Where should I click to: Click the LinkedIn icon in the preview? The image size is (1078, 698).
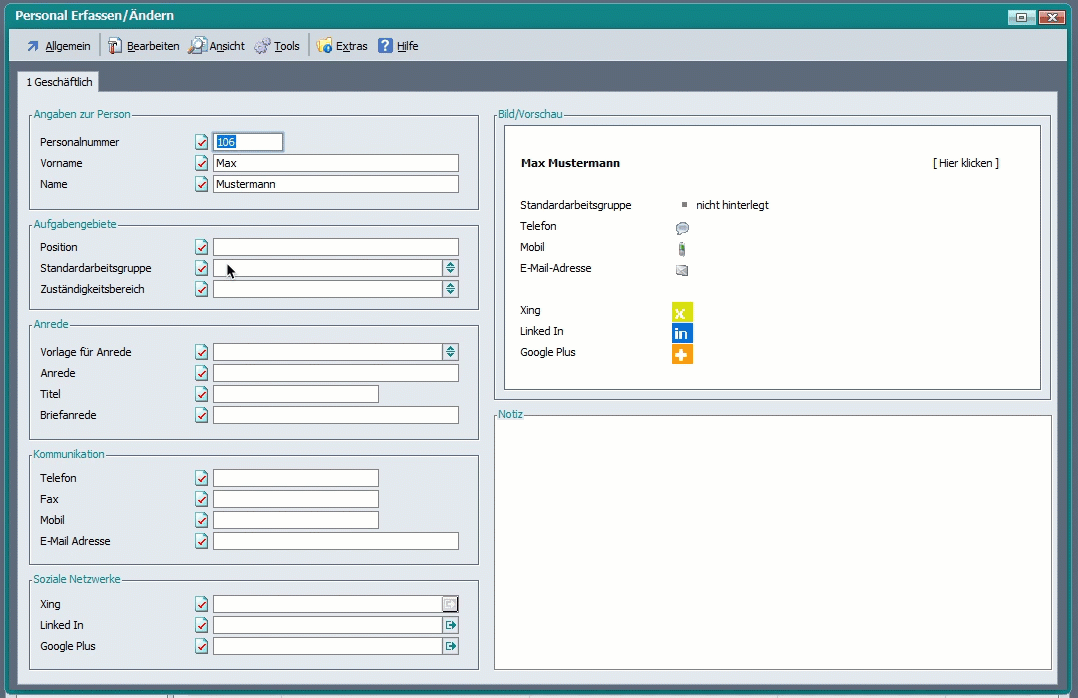point(682,333)
